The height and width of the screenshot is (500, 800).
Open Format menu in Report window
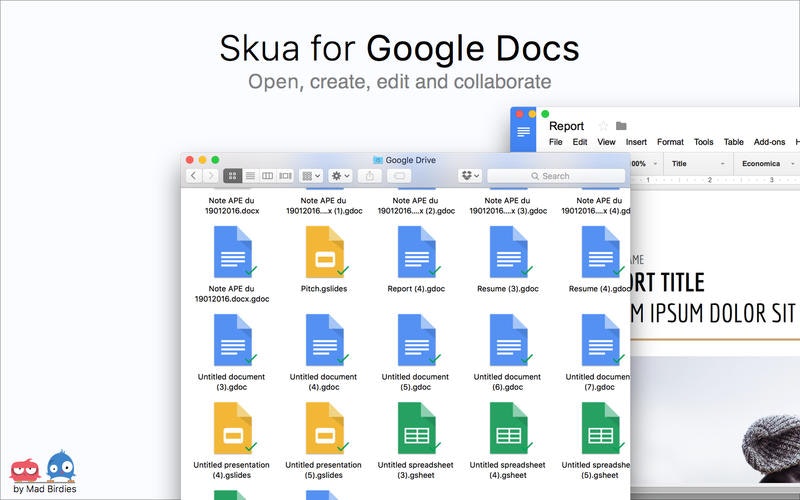[670, 142]
